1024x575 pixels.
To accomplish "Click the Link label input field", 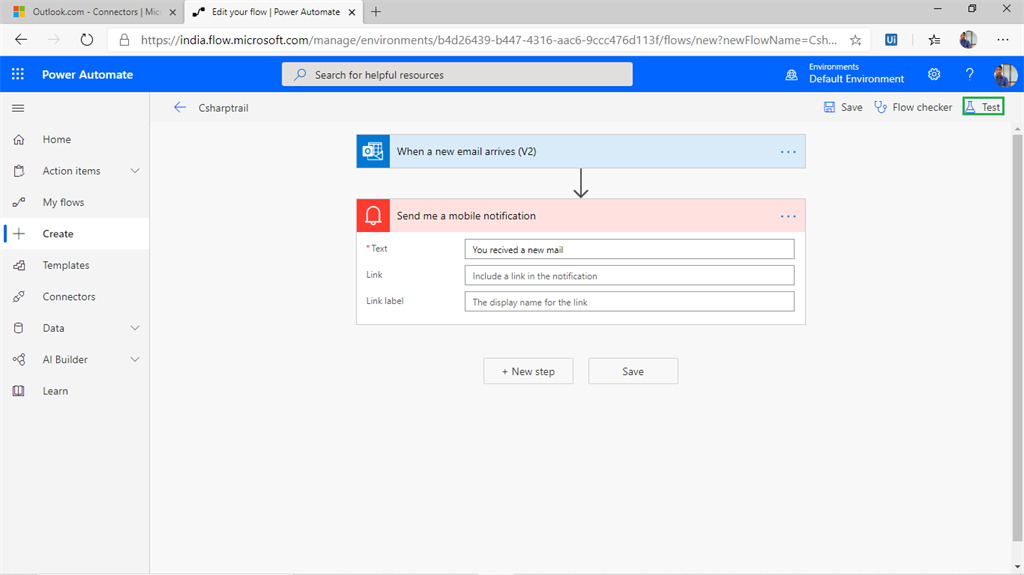I will 630,301.
